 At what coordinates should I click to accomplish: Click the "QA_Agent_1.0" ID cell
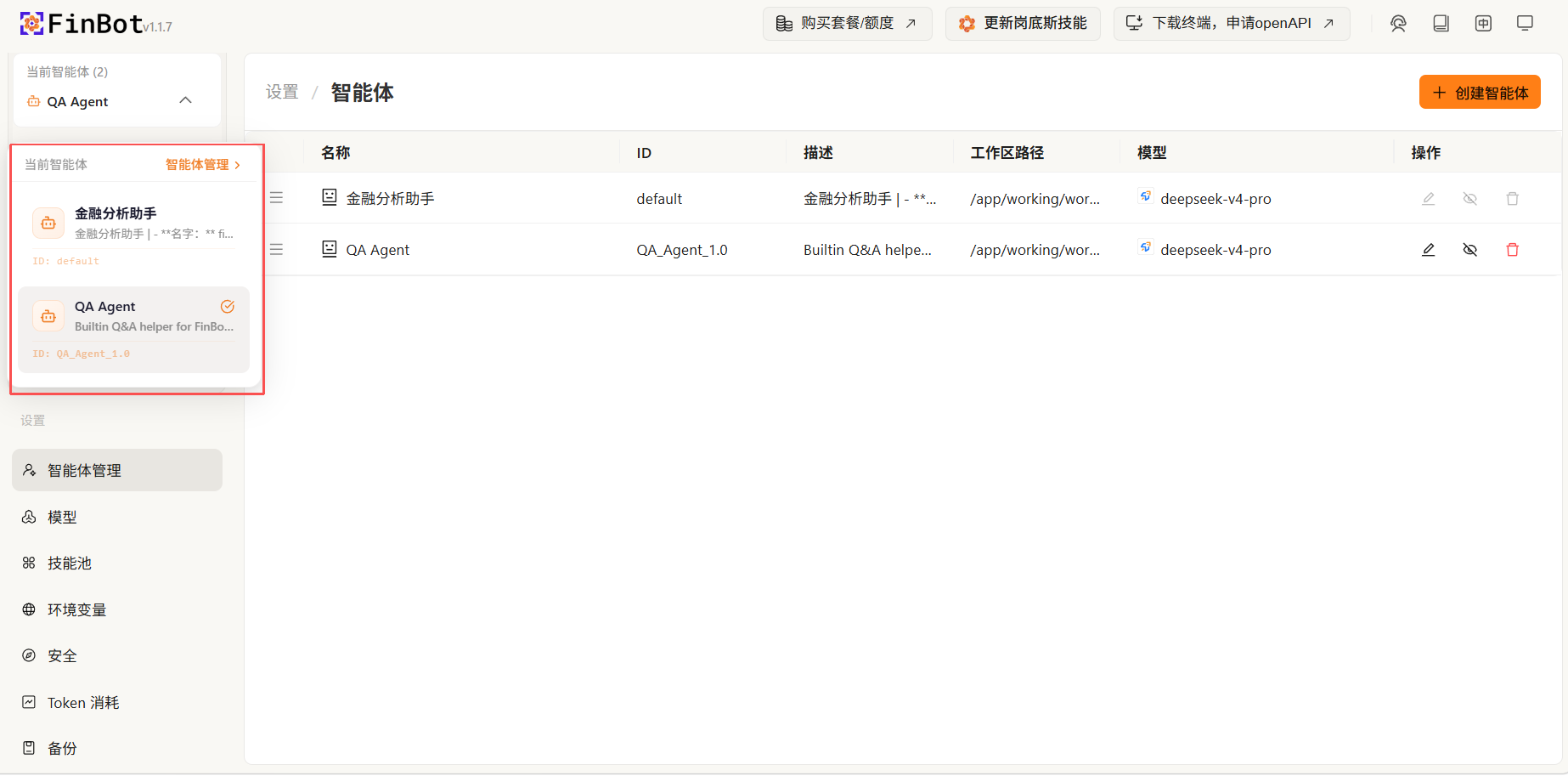[682, 250]
